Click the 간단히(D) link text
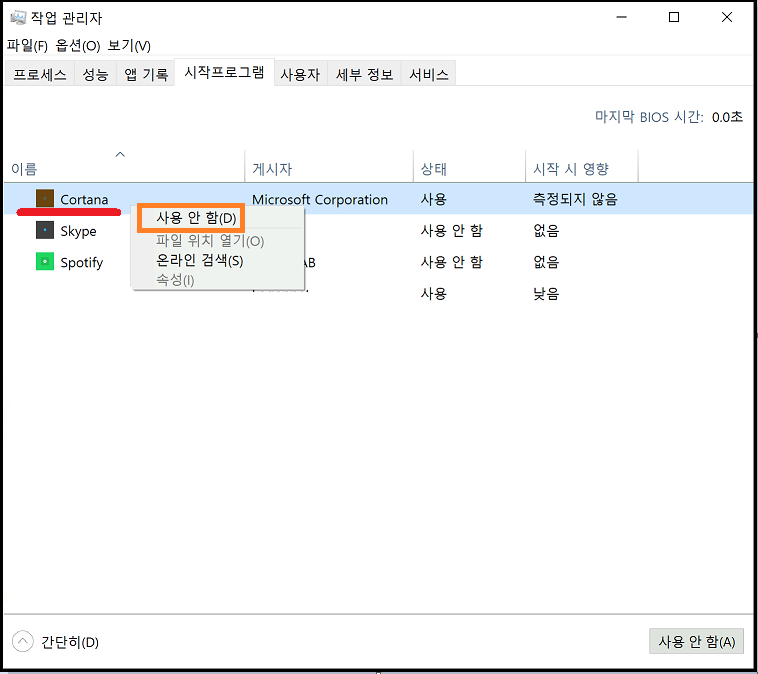 coord(70,642)
